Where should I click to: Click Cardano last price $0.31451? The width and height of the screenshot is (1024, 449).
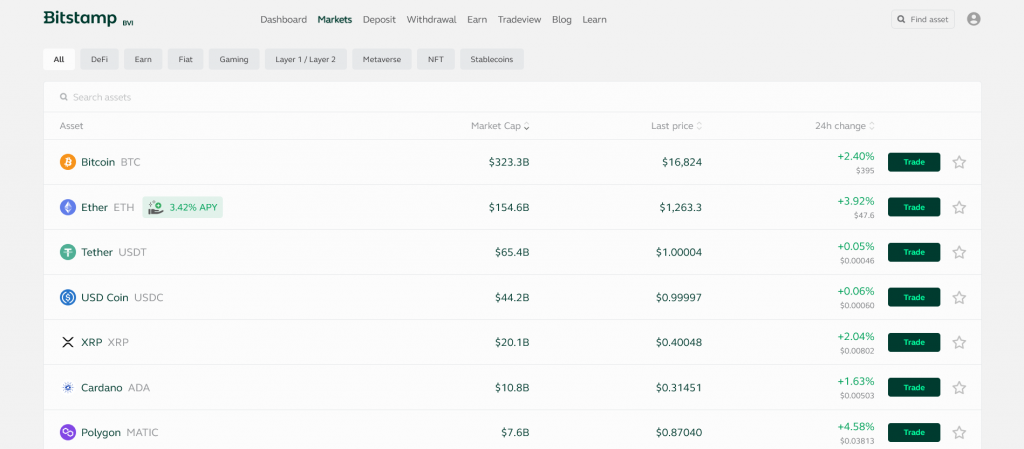coord(679,388)
